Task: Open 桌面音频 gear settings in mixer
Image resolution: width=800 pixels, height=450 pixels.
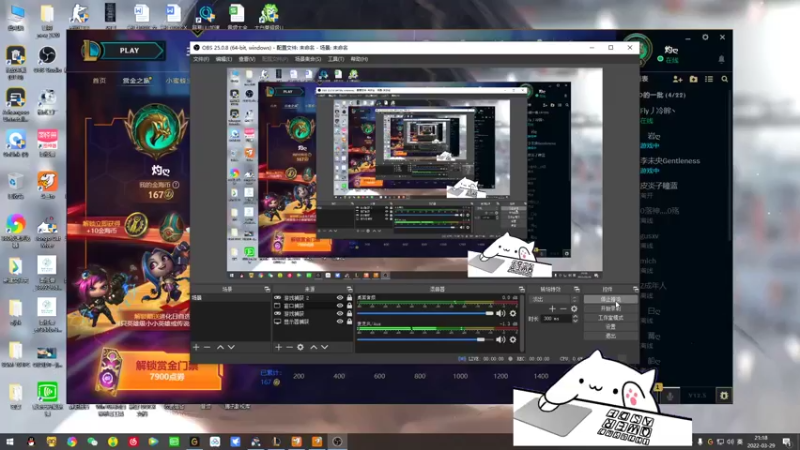Action: [513, 313]
